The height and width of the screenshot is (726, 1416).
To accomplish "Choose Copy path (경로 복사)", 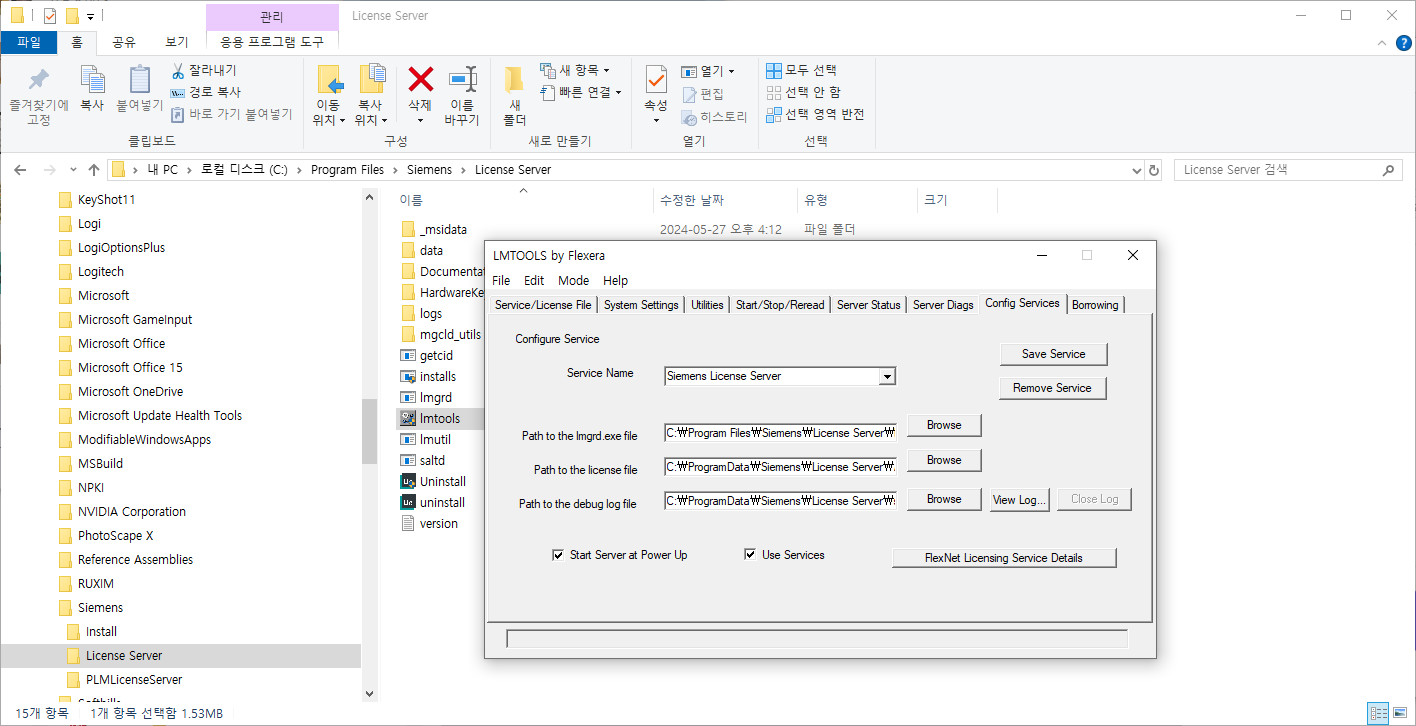I will point(204,92).
